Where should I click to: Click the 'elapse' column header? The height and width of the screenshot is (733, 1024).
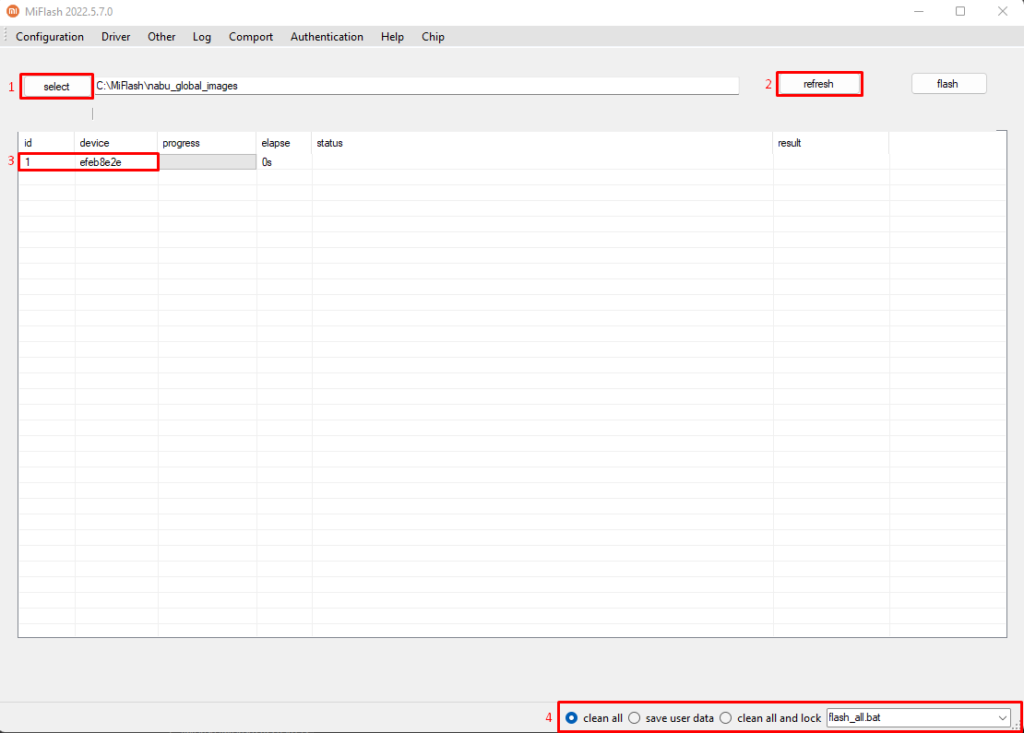point(284,142)
